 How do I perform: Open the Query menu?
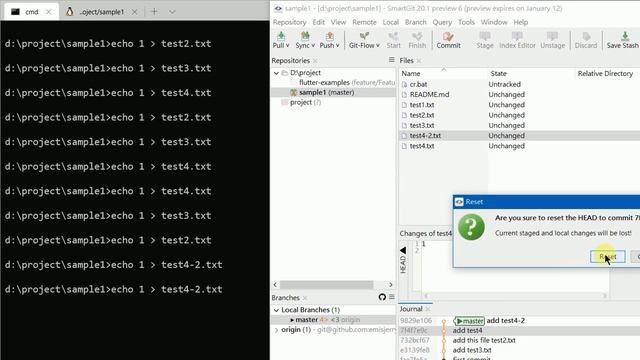coord(442,22)
